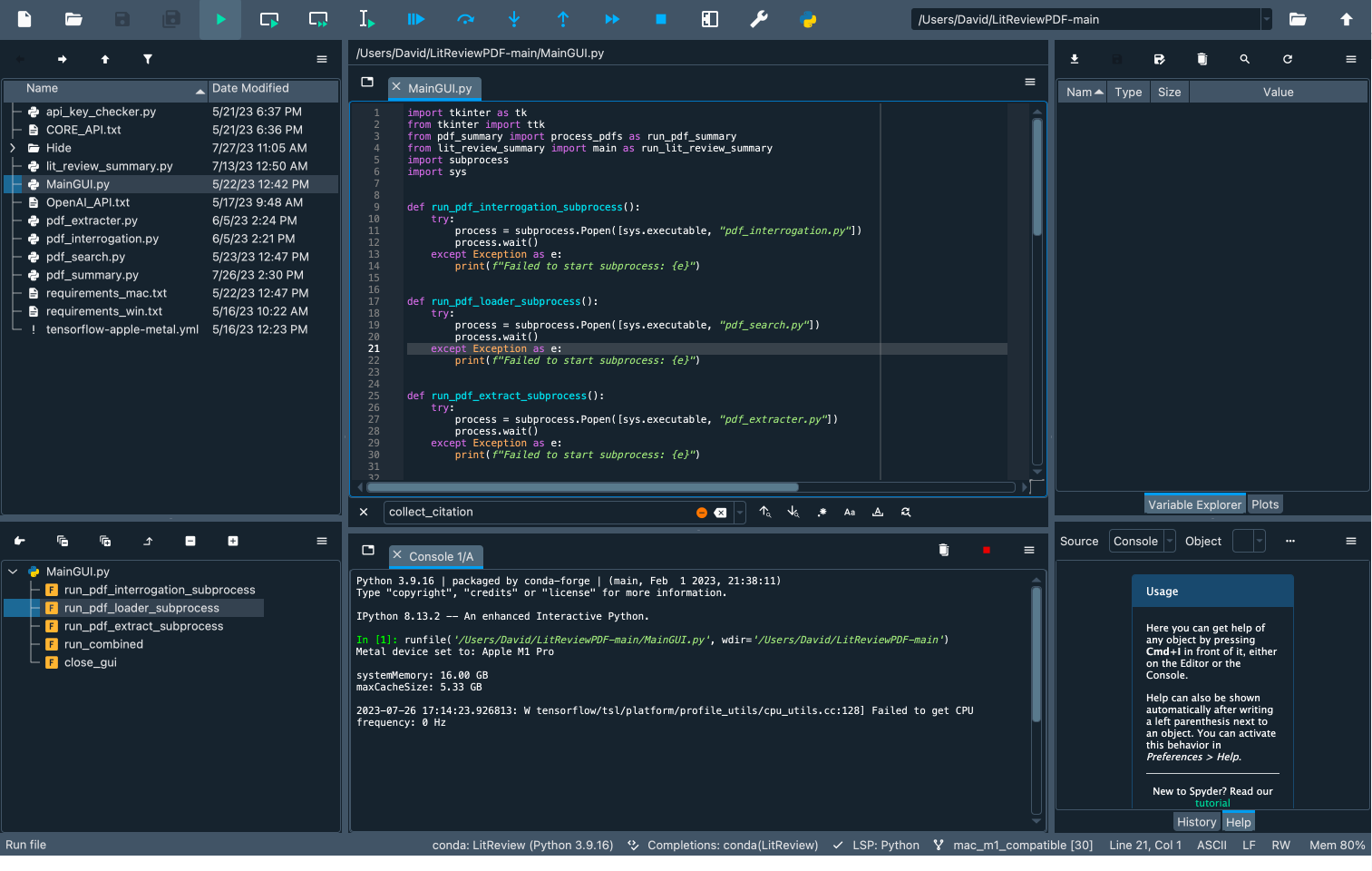The width and height of the screenshot is (1372, 871).
Task: Open the Spyder tutorial link
Action: pos(1212,803)
